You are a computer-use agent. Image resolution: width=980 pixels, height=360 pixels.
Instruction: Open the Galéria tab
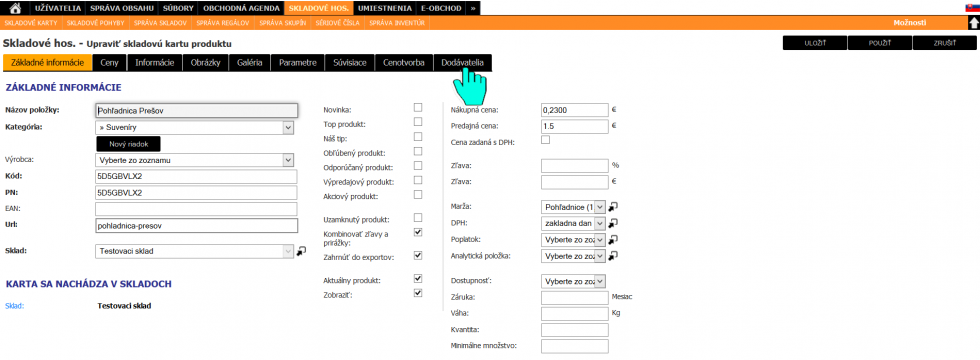click(x=249, y=62)
